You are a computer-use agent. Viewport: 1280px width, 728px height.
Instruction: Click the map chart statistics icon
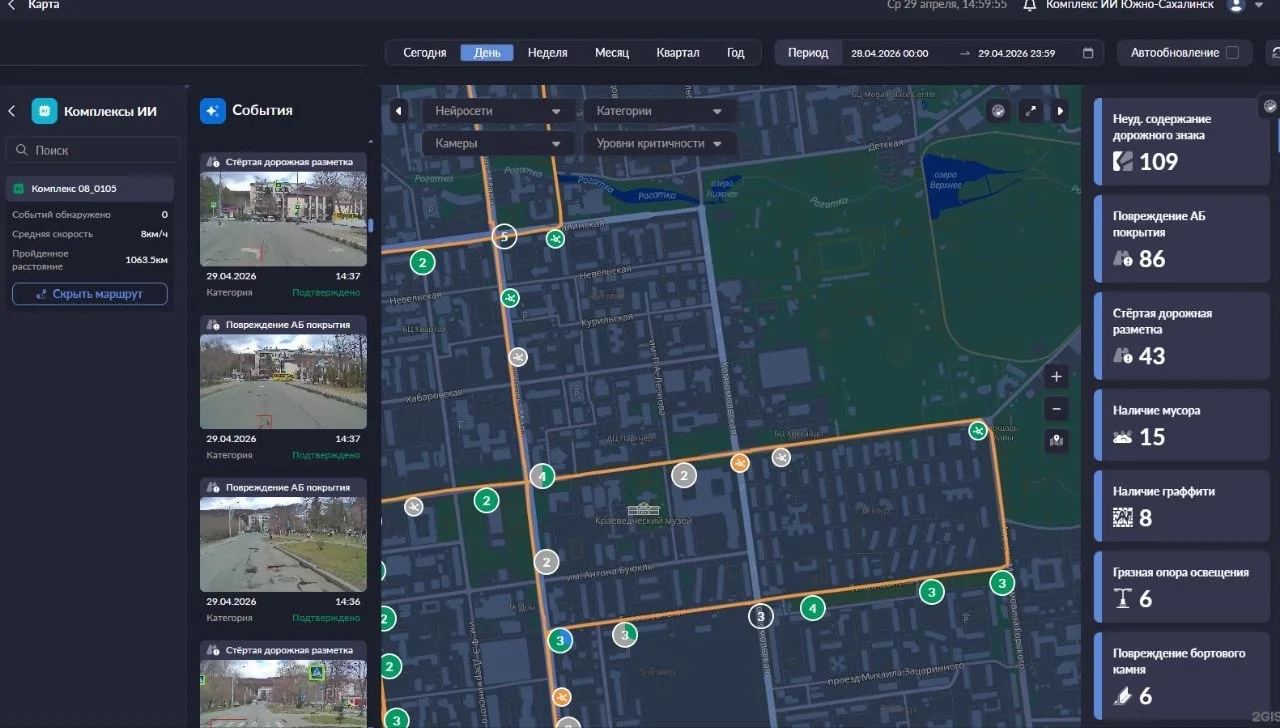[x=997, y=111]
